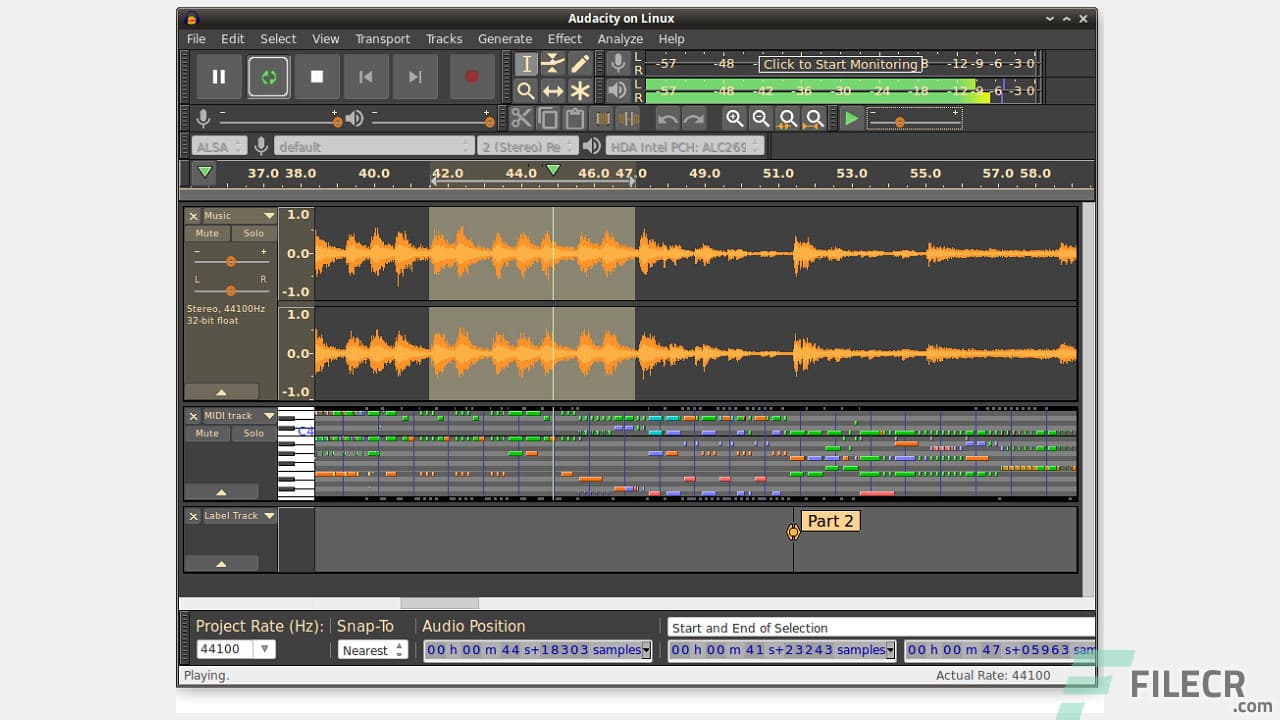1280x720 pixels.
Task: Open the Snap-To Nearest dropdown
Action: pos(372,649)
